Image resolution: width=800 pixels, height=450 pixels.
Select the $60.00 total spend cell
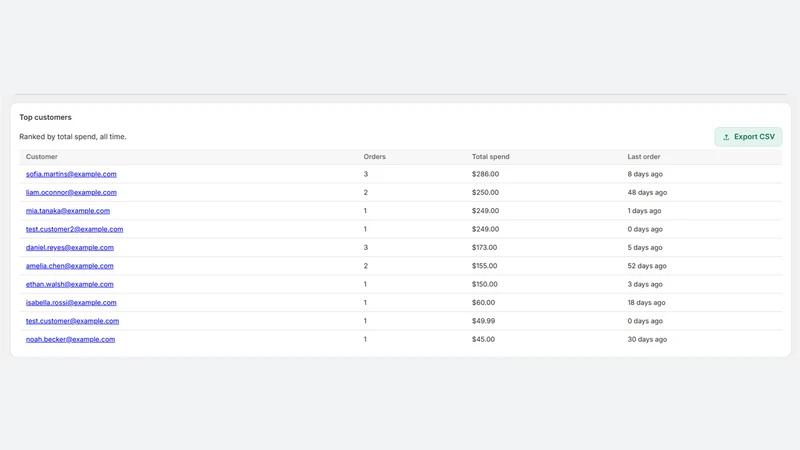[483, 303]
